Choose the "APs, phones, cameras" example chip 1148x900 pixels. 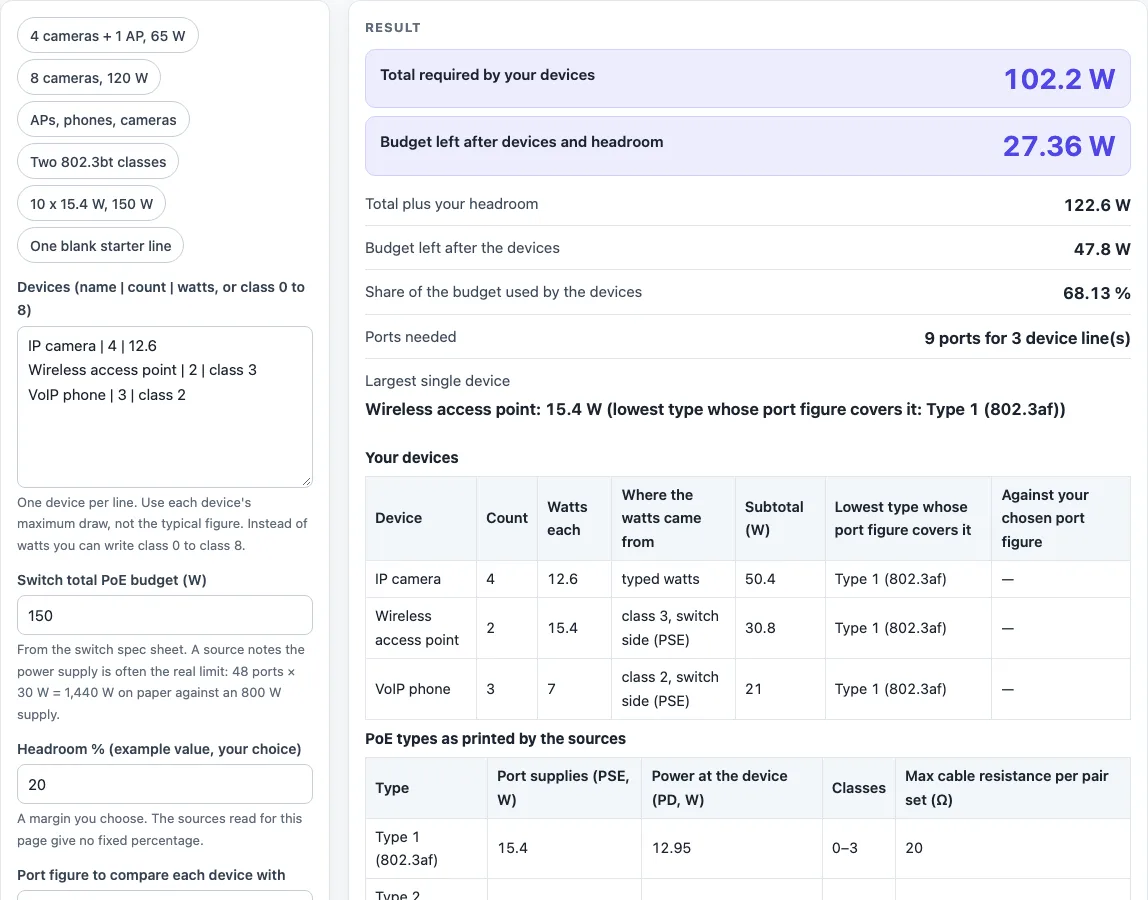103,120
